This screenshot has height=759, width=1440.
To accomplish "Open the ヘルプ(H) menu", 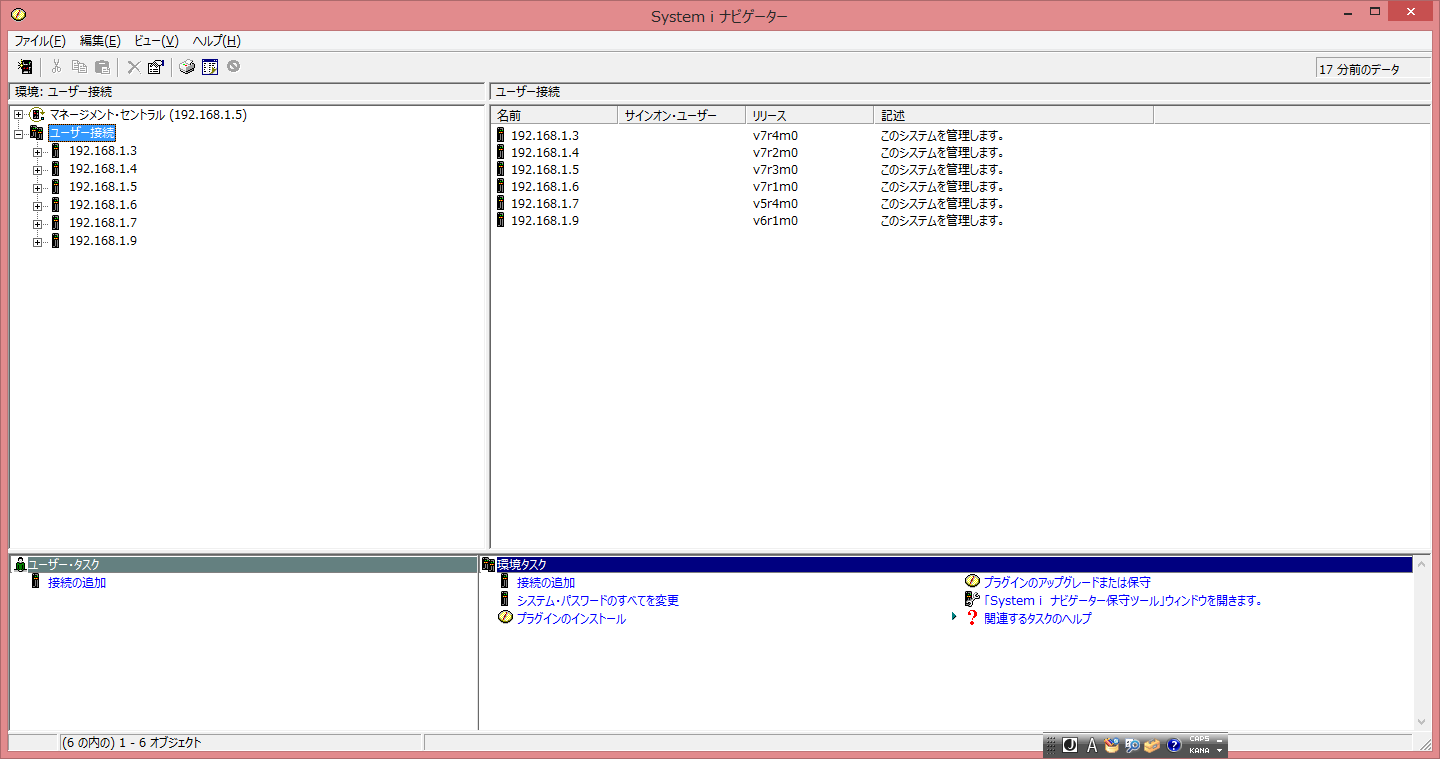I will point(216,41).
